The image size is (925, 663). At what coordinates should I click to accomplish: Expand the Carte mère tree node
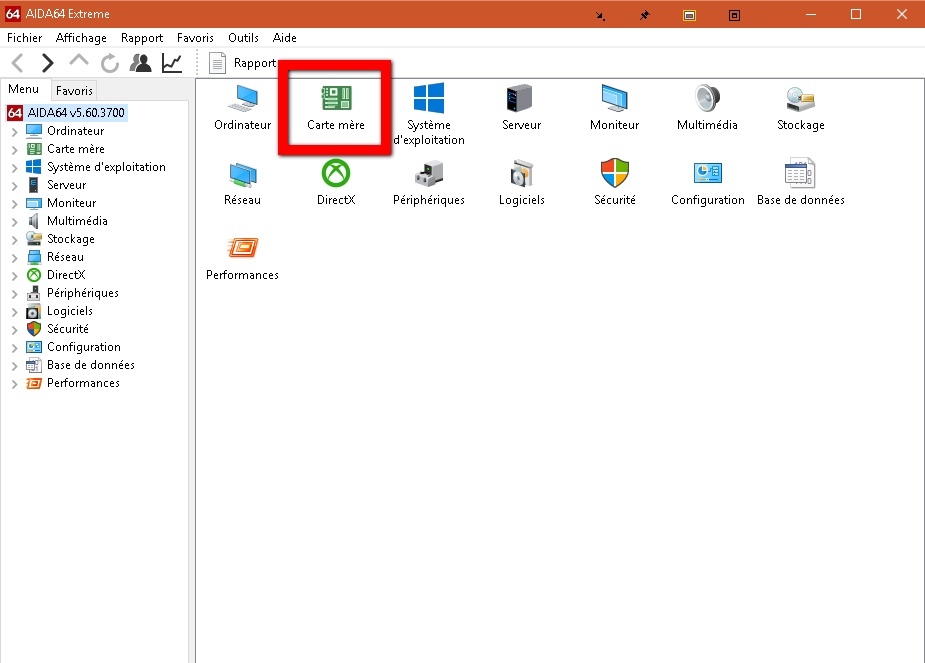[15, 150]
